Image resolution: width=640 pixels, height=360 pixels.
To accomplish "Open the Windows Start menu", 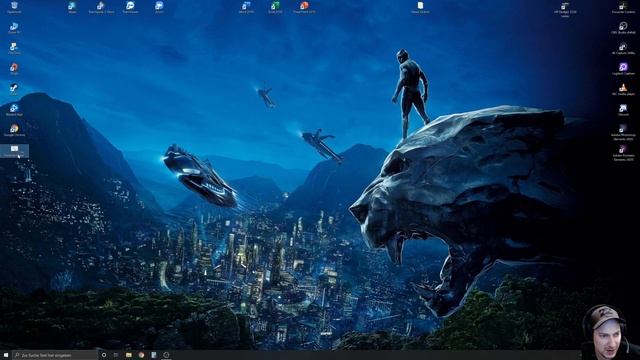I will pyautogui.click(x=6, y=355).
